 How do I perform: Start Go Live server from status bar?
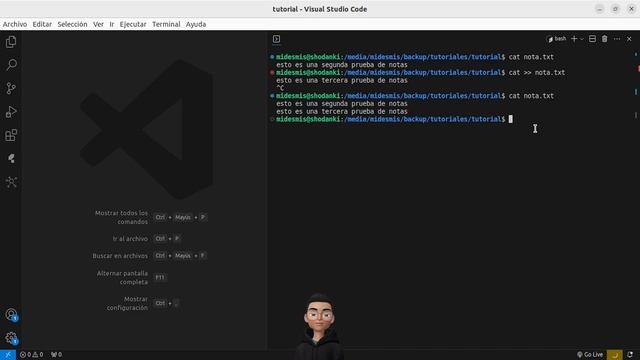click(590, 355)
